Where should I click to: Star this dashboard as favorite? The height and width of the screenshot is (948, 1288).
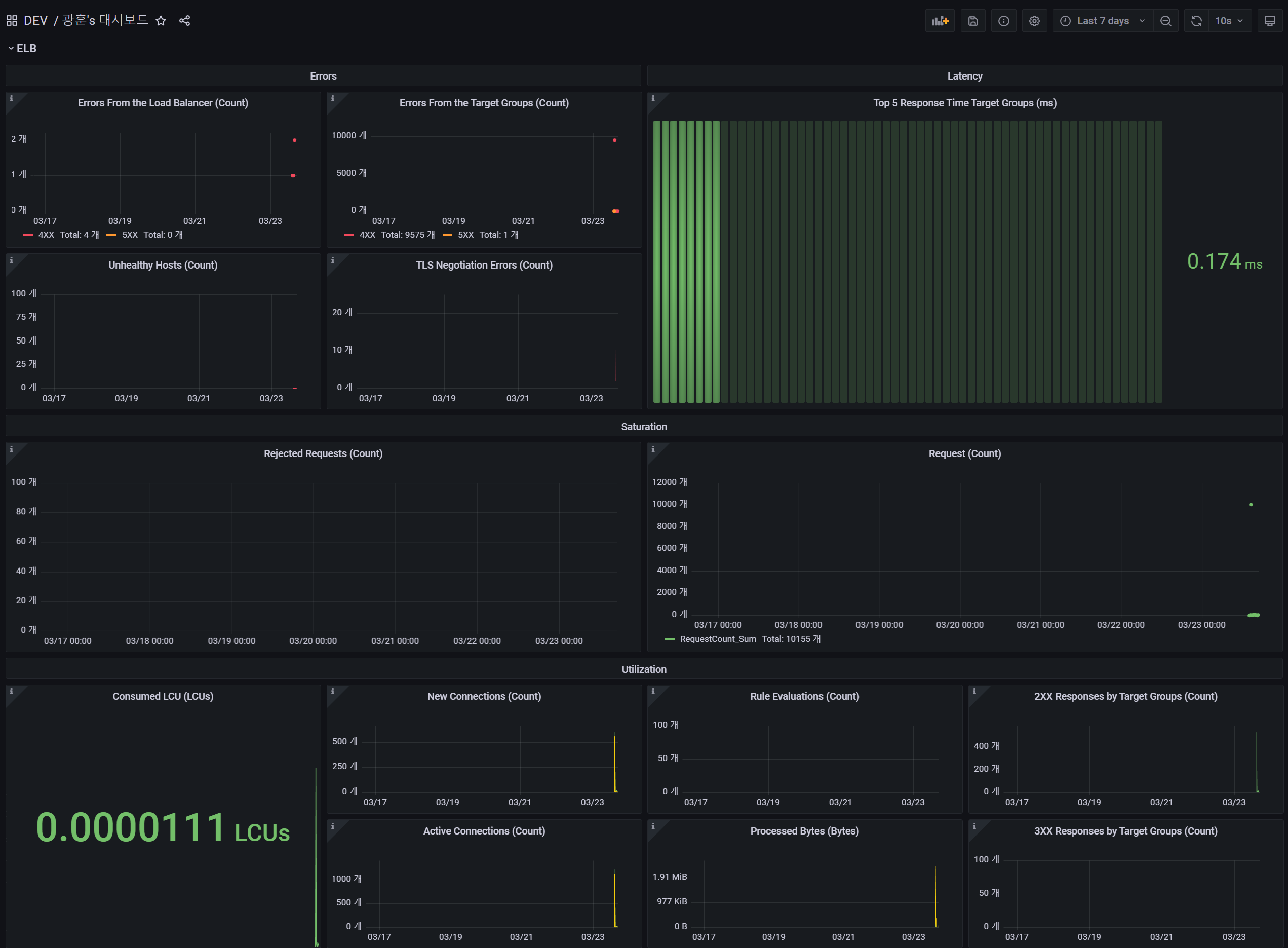click(161, 20)
